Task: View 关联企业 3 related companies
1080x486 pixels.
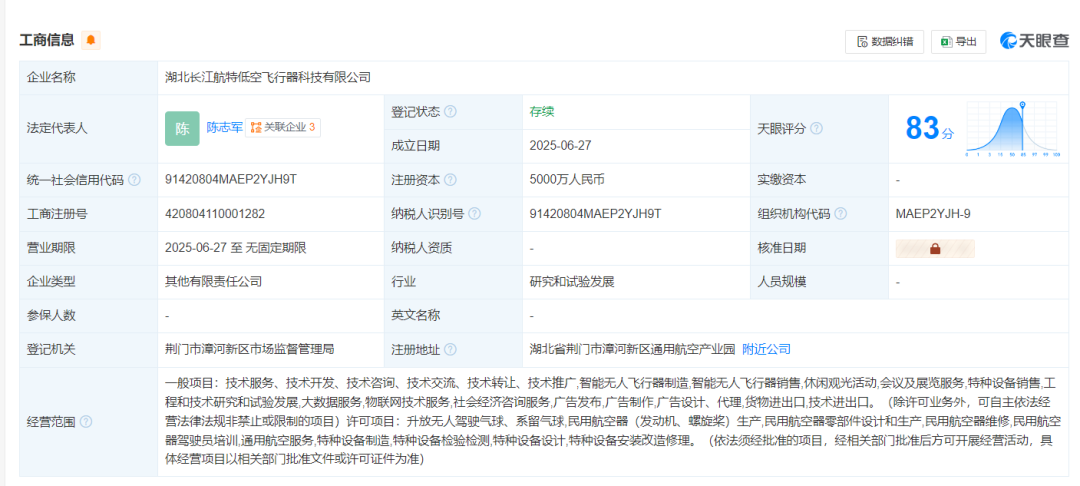Action: [283, 127]
